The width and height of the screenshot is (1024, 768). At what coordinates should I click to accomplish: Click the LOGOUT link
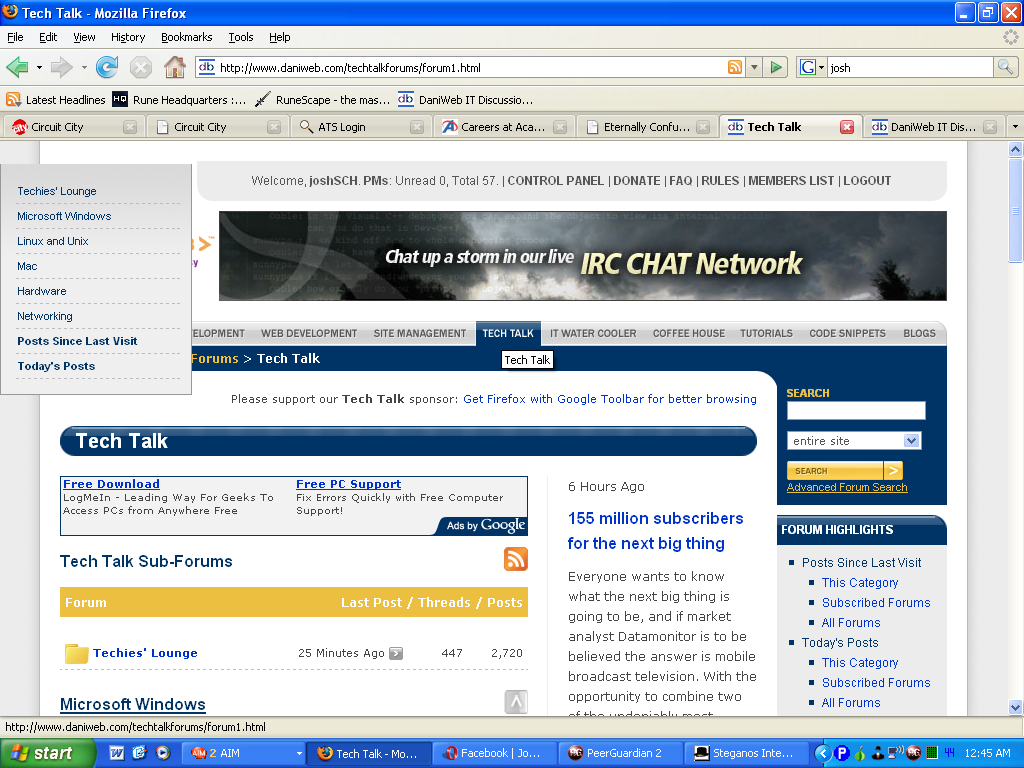(x=867, y=181)
